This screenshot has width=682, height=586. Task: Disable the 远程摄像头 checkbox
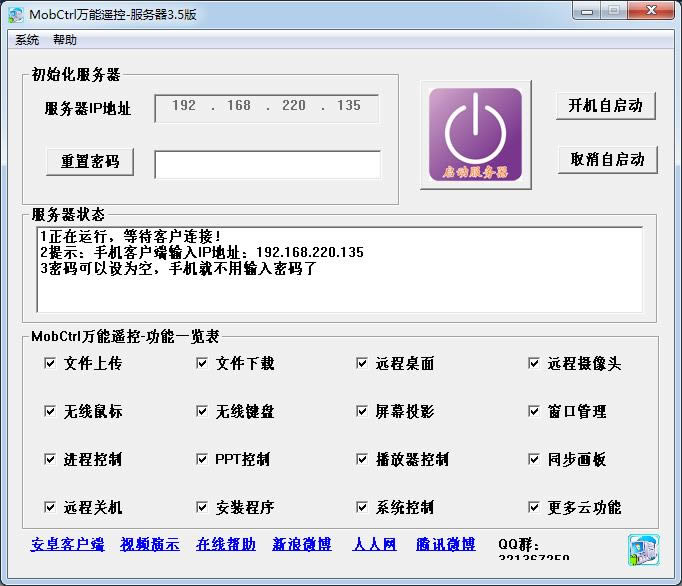[x=534, y=363]
